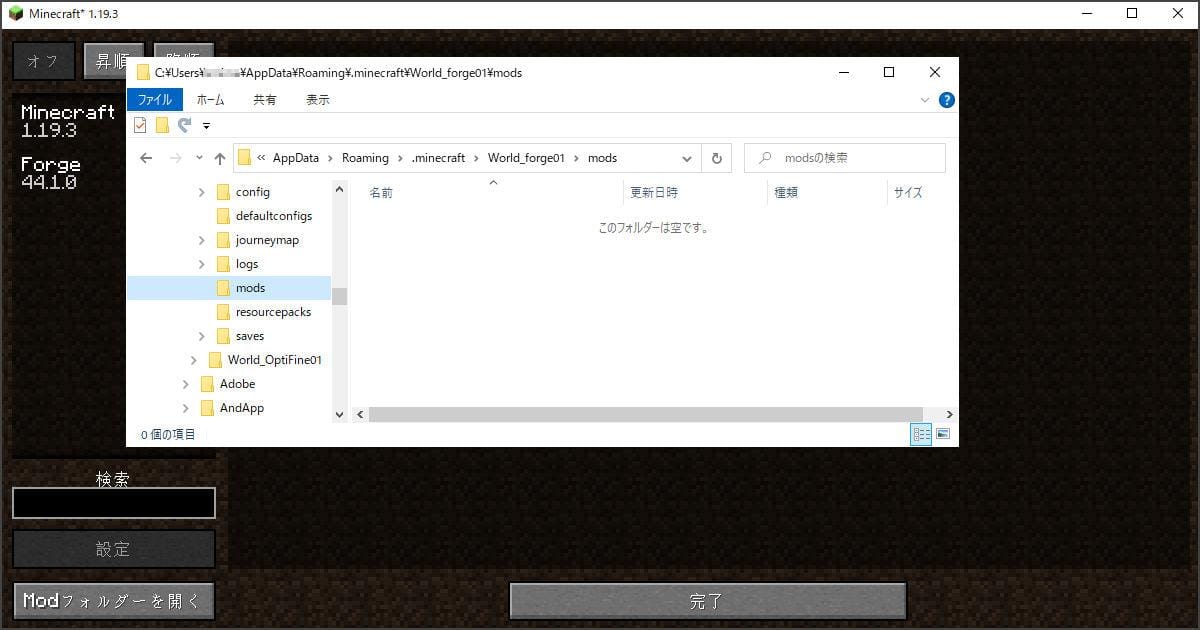Select config folder in navigation tree

[x=252, y=192]
